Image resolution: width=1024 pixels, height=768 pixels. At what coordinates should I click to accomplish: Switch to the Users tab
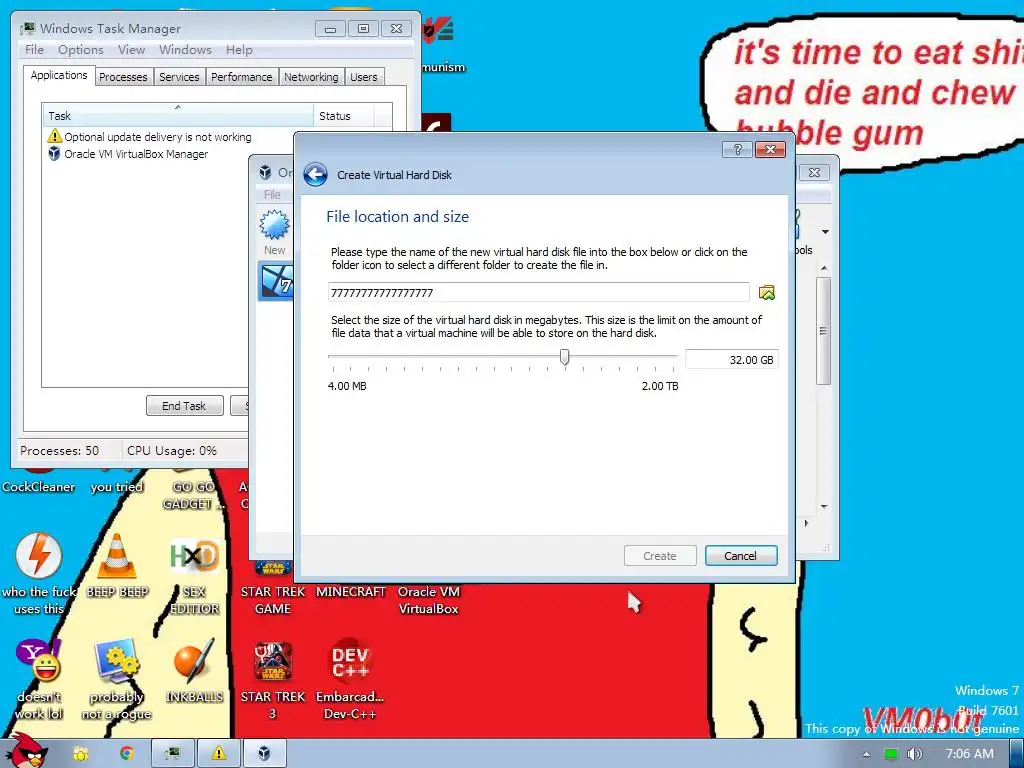pyautogui.click(x=364, y=77)
